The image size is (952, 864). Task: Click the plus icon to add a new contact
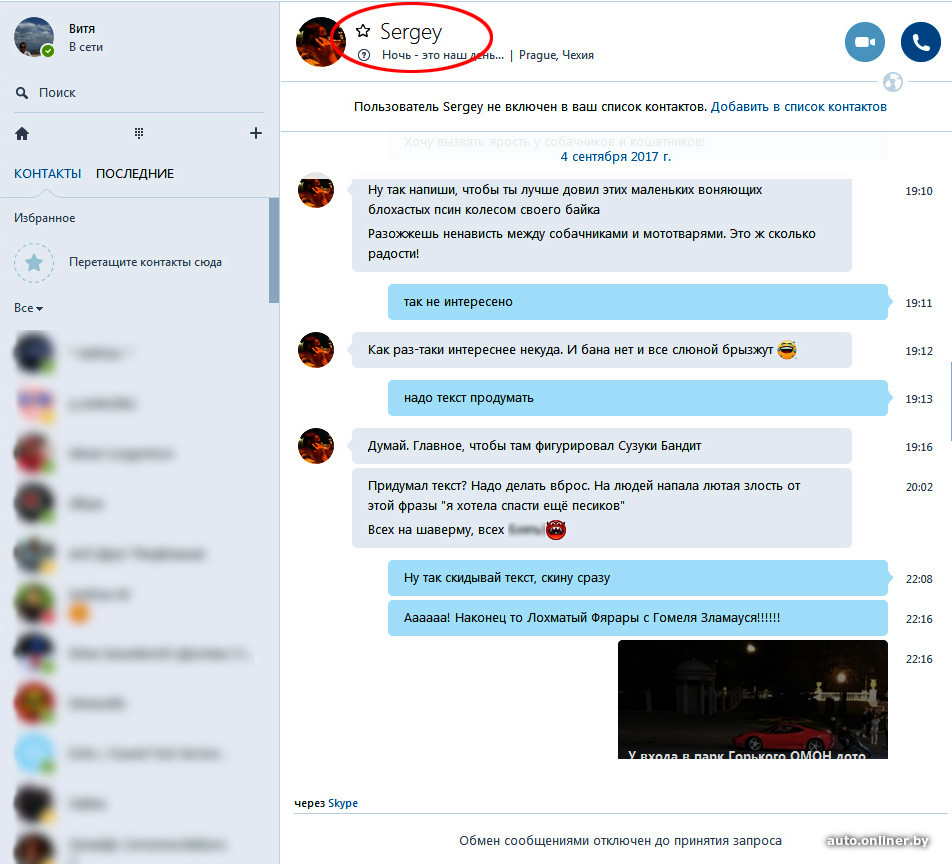click(x=256, y=133)
